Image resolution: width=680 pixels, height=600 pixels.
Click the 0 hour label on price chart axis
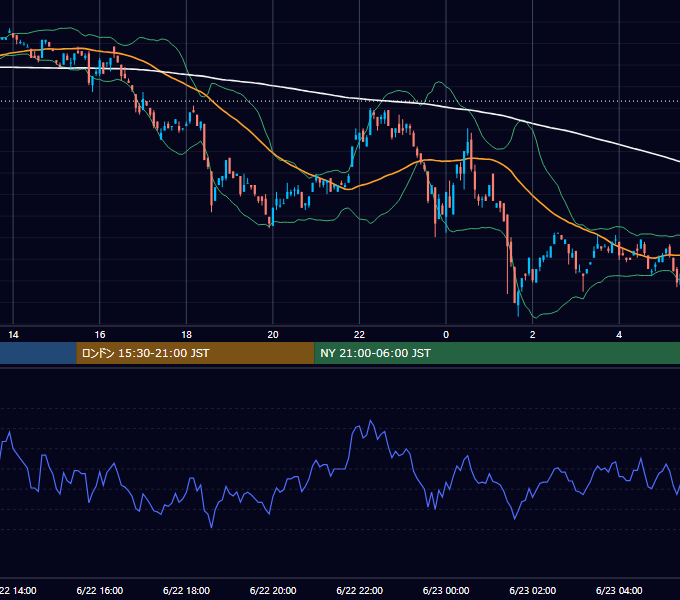point(446,335)
